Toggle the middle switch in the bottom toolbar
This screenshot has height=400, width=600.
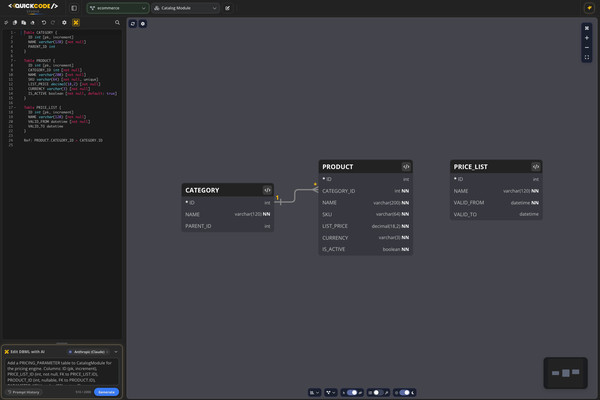click(x=378, y=392)
